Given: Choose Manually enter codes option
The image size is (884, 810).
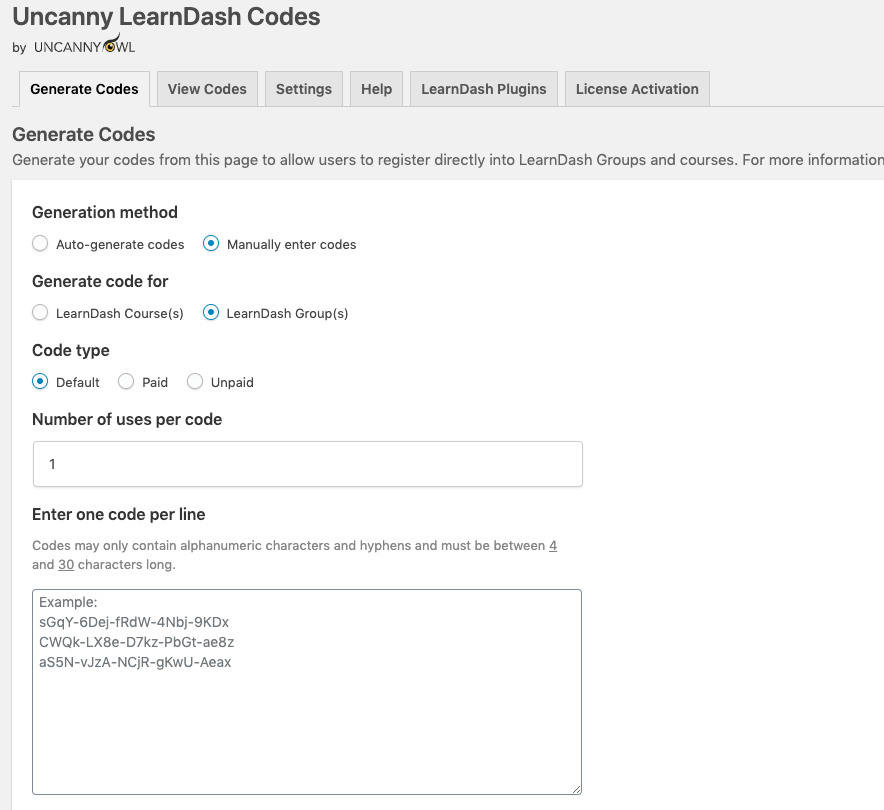Looking at the screenshot, I should (211, 244).
